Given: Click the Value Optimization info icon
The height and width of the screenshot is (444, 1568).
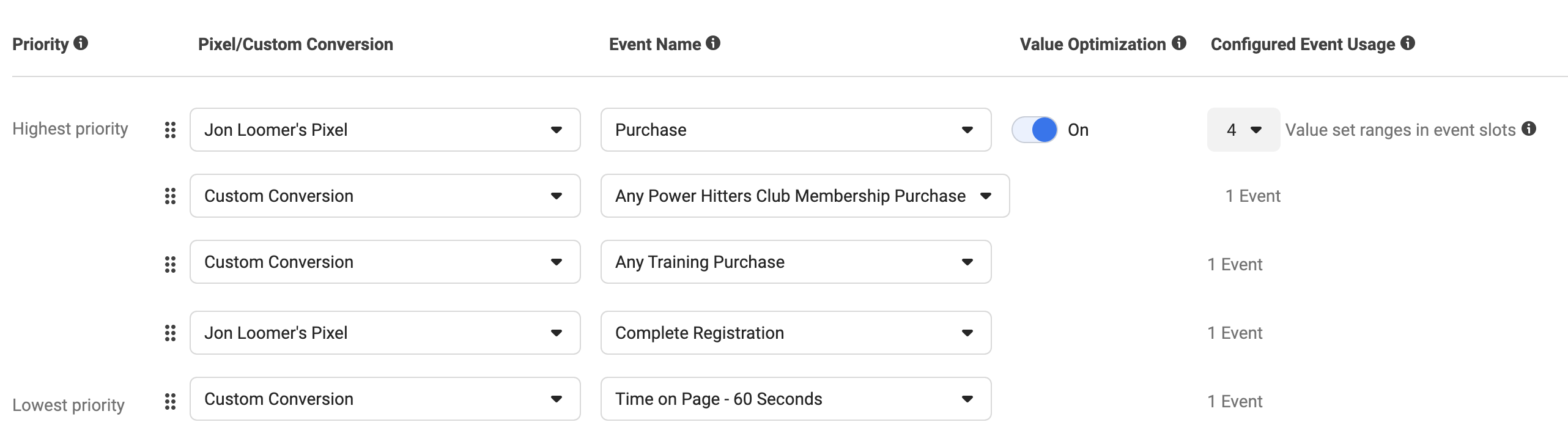Looking at the screenshot, I should (x=1179, y=43).
